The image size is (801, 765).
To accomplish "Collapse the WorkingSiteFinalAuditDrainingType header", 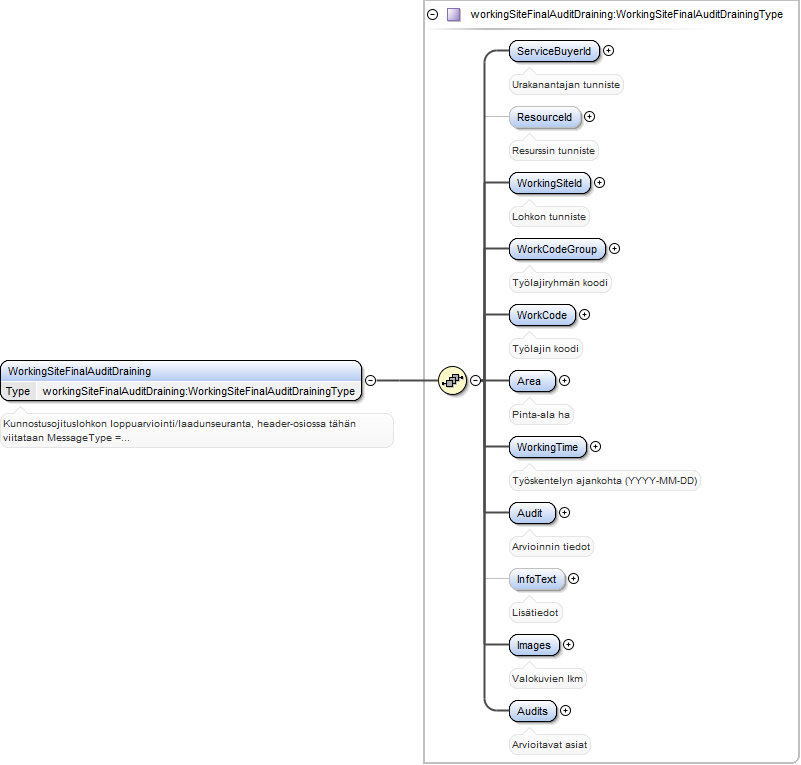I will 433,14.
